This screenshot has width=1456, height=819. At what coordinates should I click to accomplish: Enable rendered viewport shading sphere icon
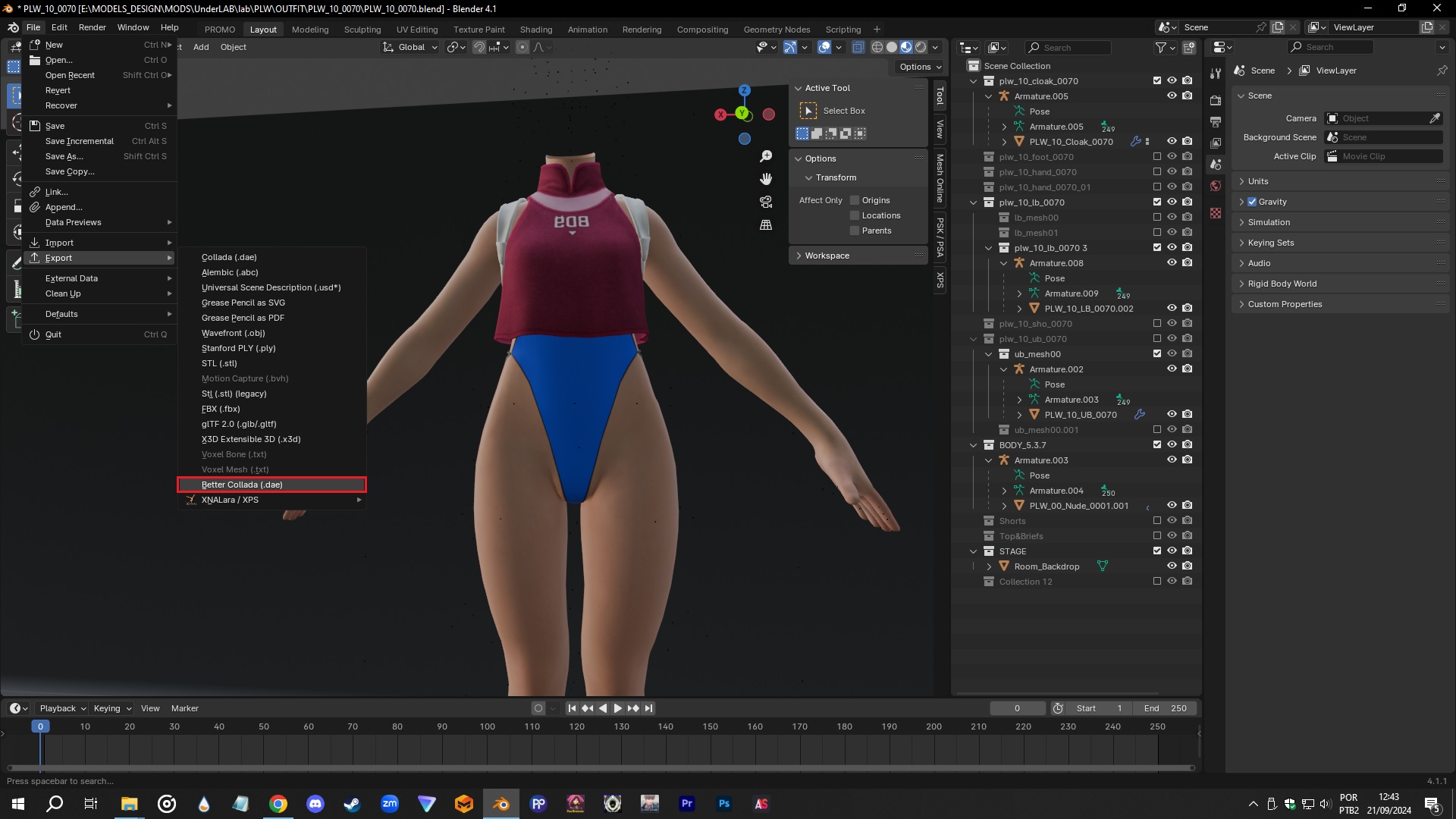pos(921,47)
